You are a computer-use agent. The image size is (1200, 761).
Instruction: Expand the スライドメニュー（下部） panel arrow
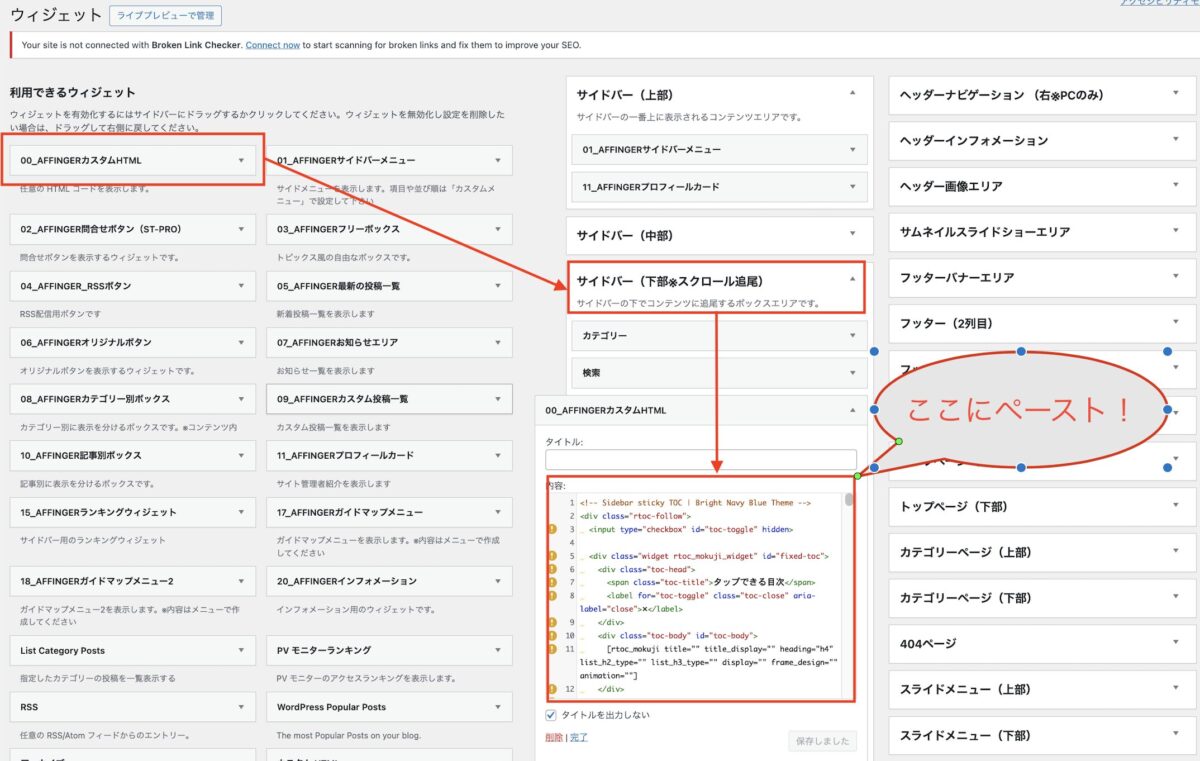pyautogui.click(x=1177, y=735)
